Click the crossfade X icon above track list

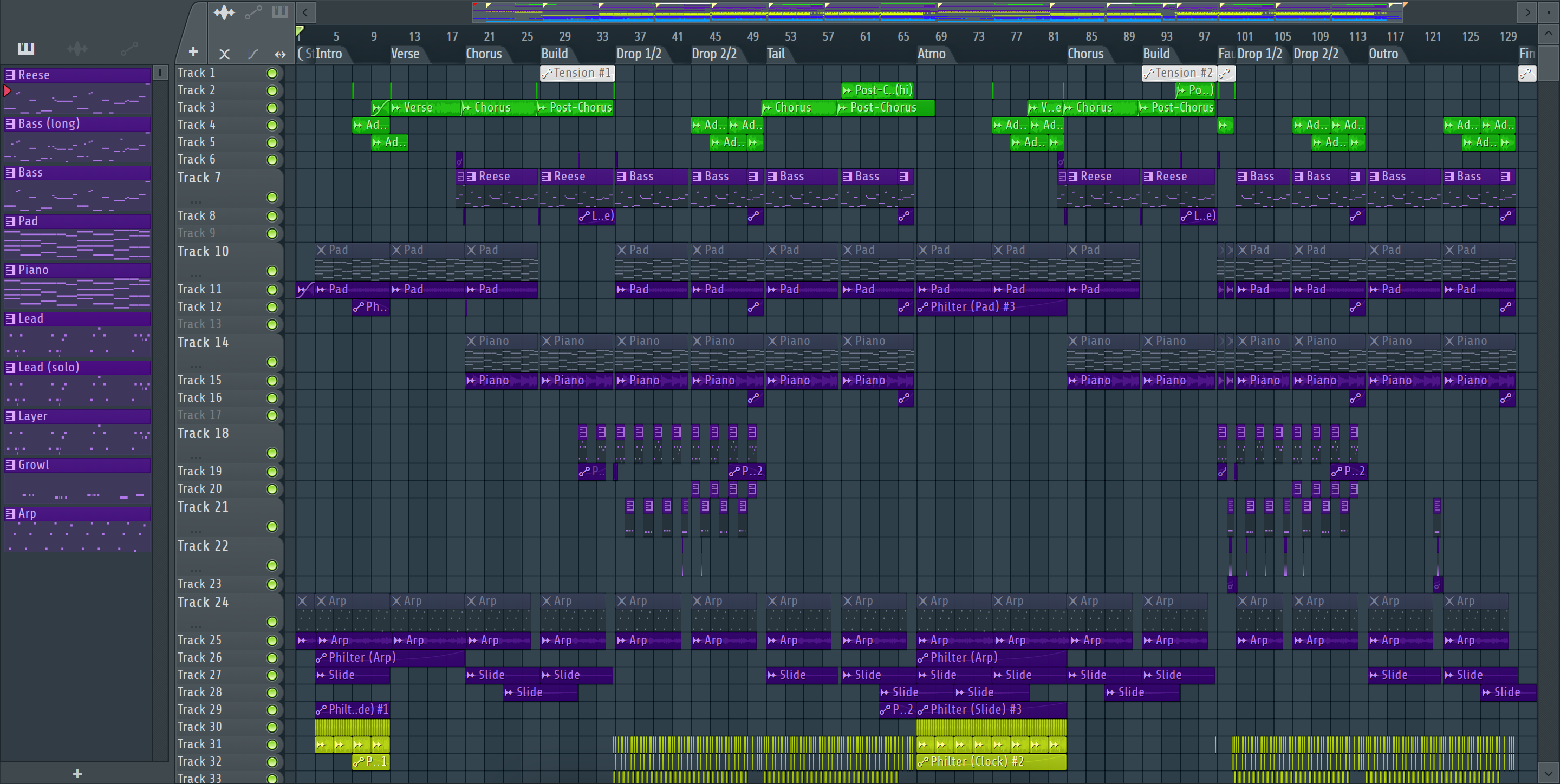[224, 54]
